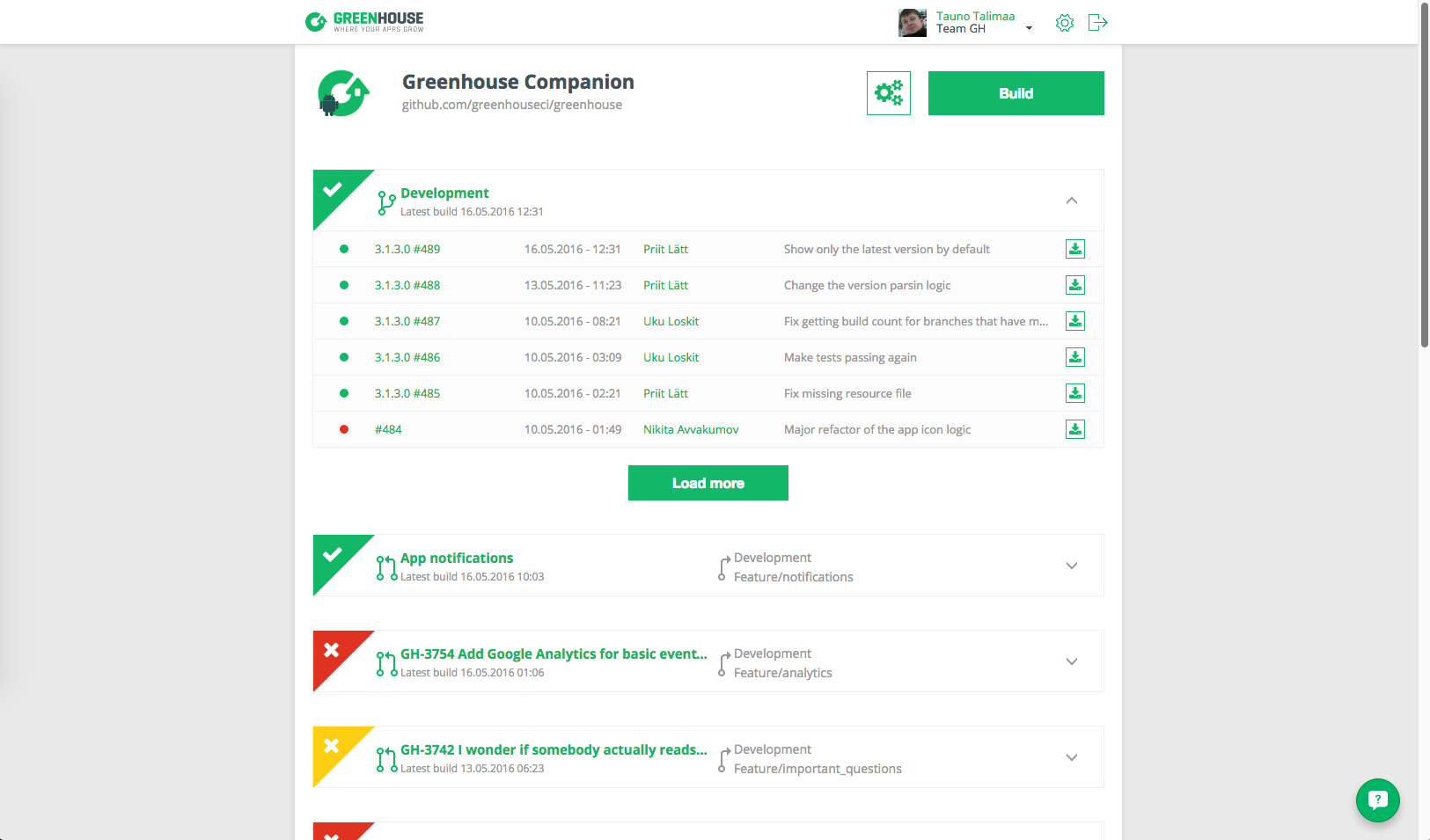The height and width of the screenshot is (840, 1430).
Task: Download artifacts for build #485
Action: click(x=1075, y=393)
